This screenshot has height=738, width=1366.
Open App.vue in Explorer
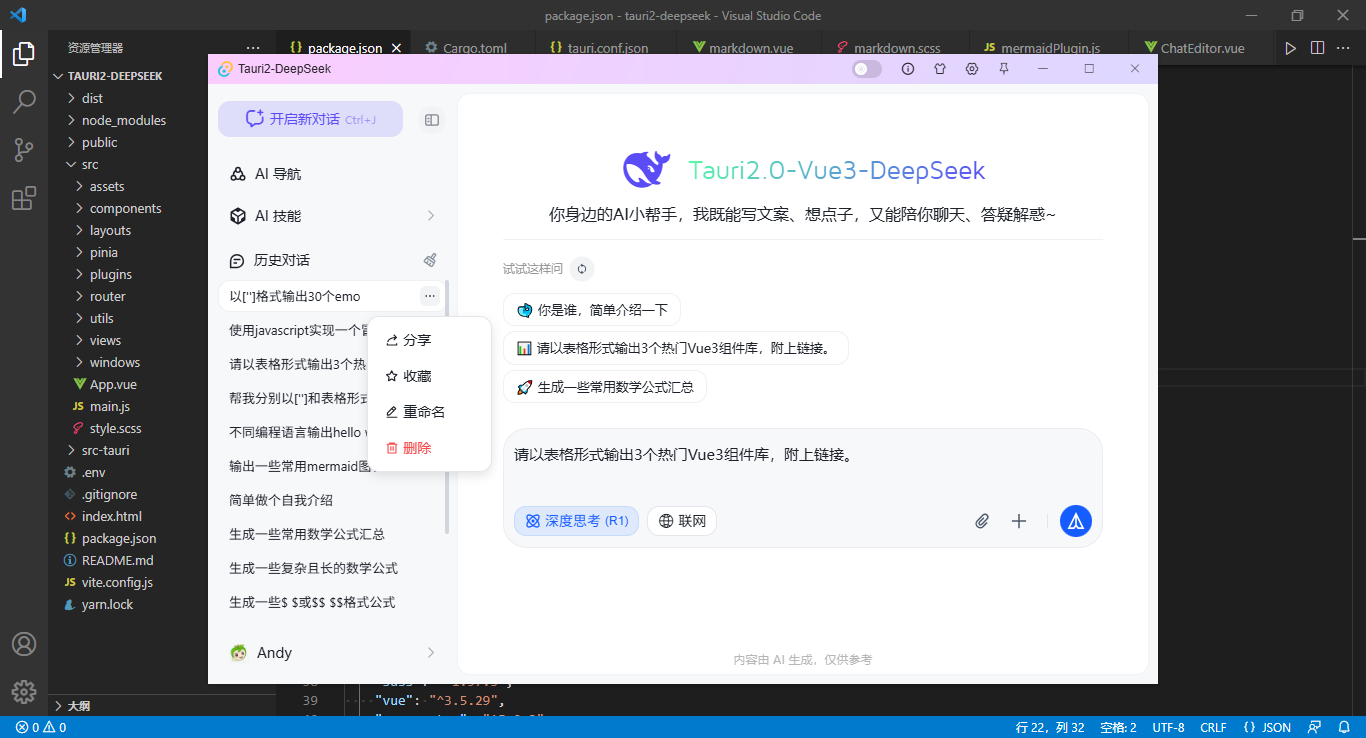pyautogui.click(x=113, y=384)
